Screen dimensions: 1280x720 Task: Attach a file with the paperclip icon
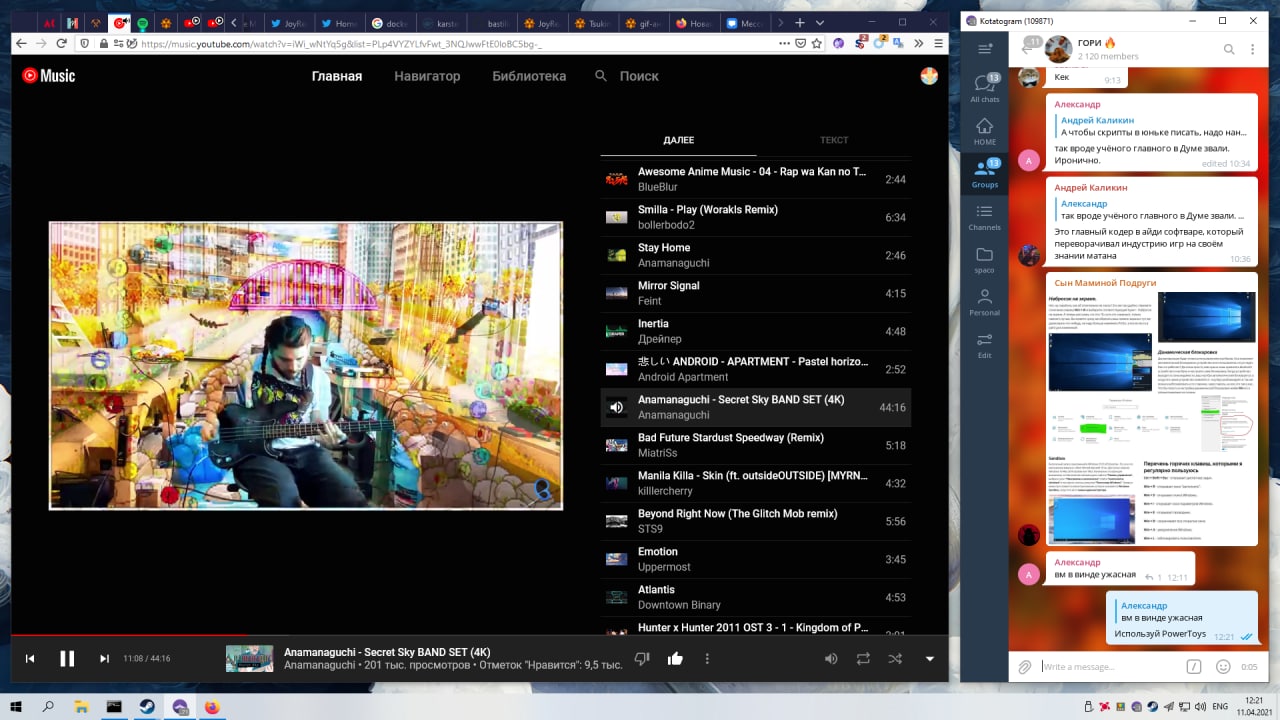point(1025,666)
